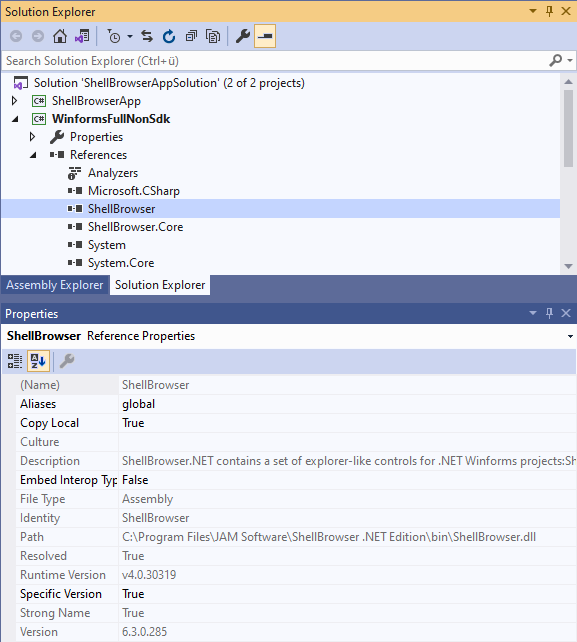The image size is (577, 642).
Task: Click the Back navigation arrow in Solution Explorer
Action: (x=16, y=36)
